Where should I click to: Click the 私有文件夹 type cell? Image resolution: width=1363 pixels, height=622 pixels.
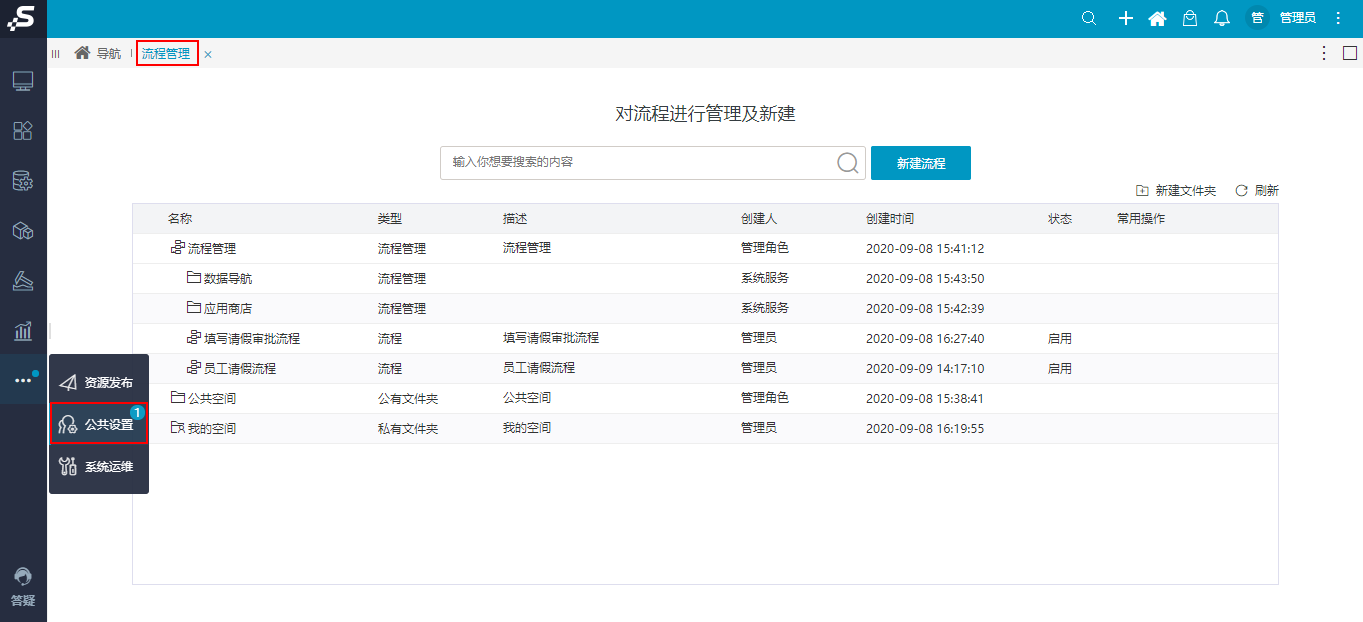click(x=407, y=428)
